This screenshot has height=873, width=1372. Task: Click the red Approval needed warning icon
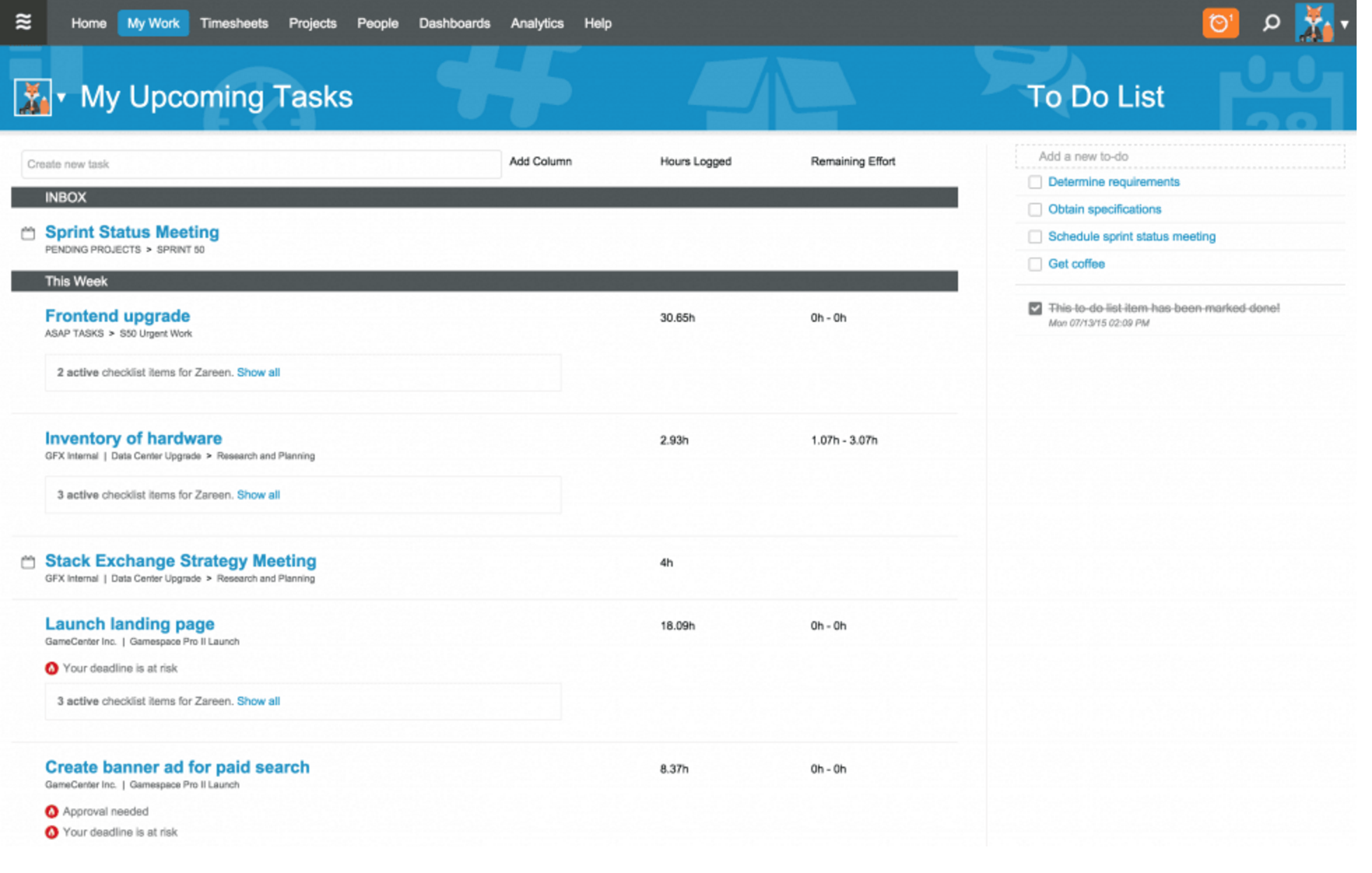[x=52, y=812]
